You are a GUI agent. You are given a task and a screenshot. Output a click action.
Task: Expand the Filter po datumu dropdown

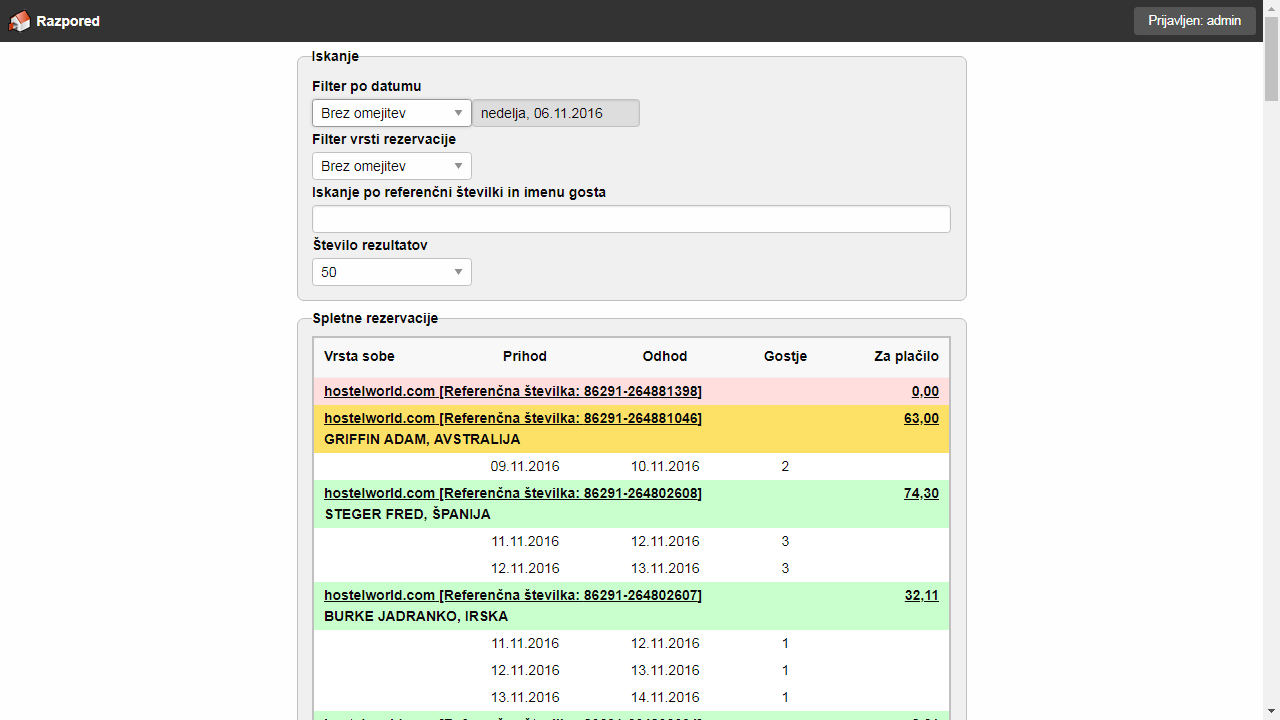tap(391, 113)
